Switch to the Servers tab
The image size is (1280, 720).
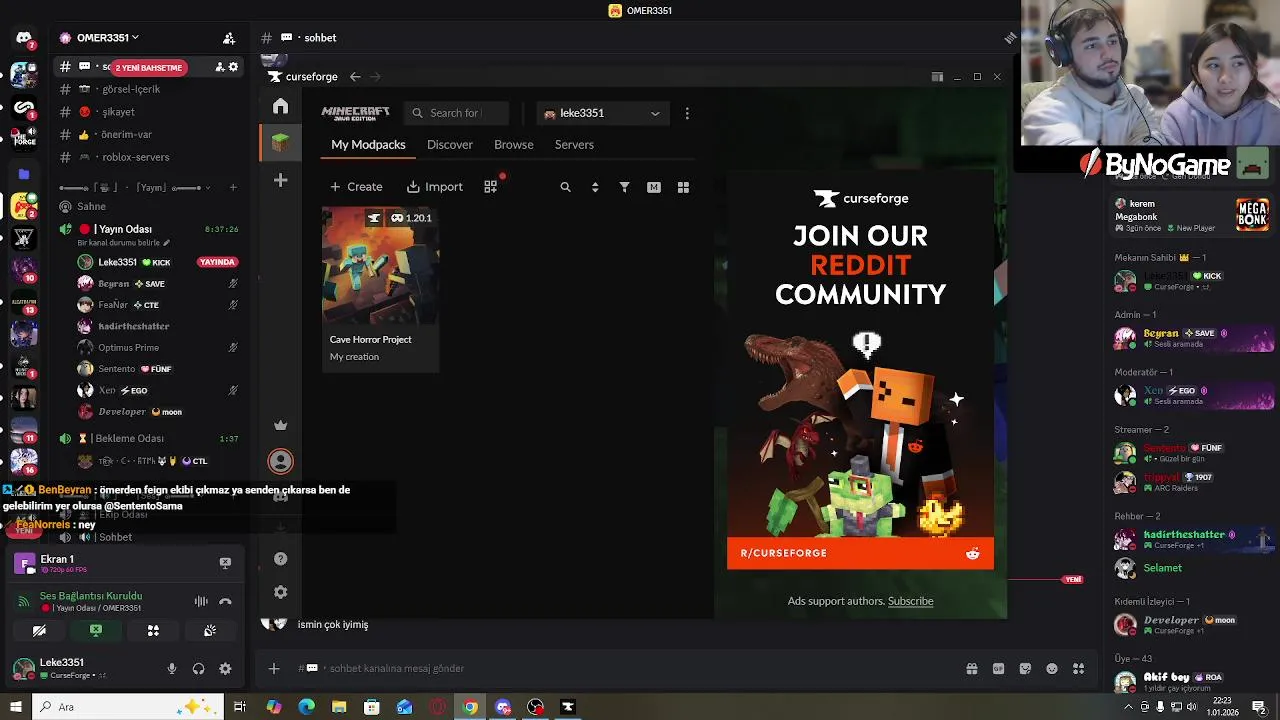point(574,145)
